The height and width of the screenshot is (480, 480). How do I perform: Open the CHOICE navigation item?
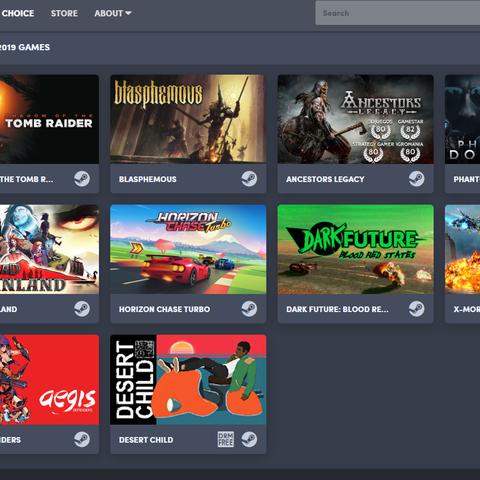(17, 13)
